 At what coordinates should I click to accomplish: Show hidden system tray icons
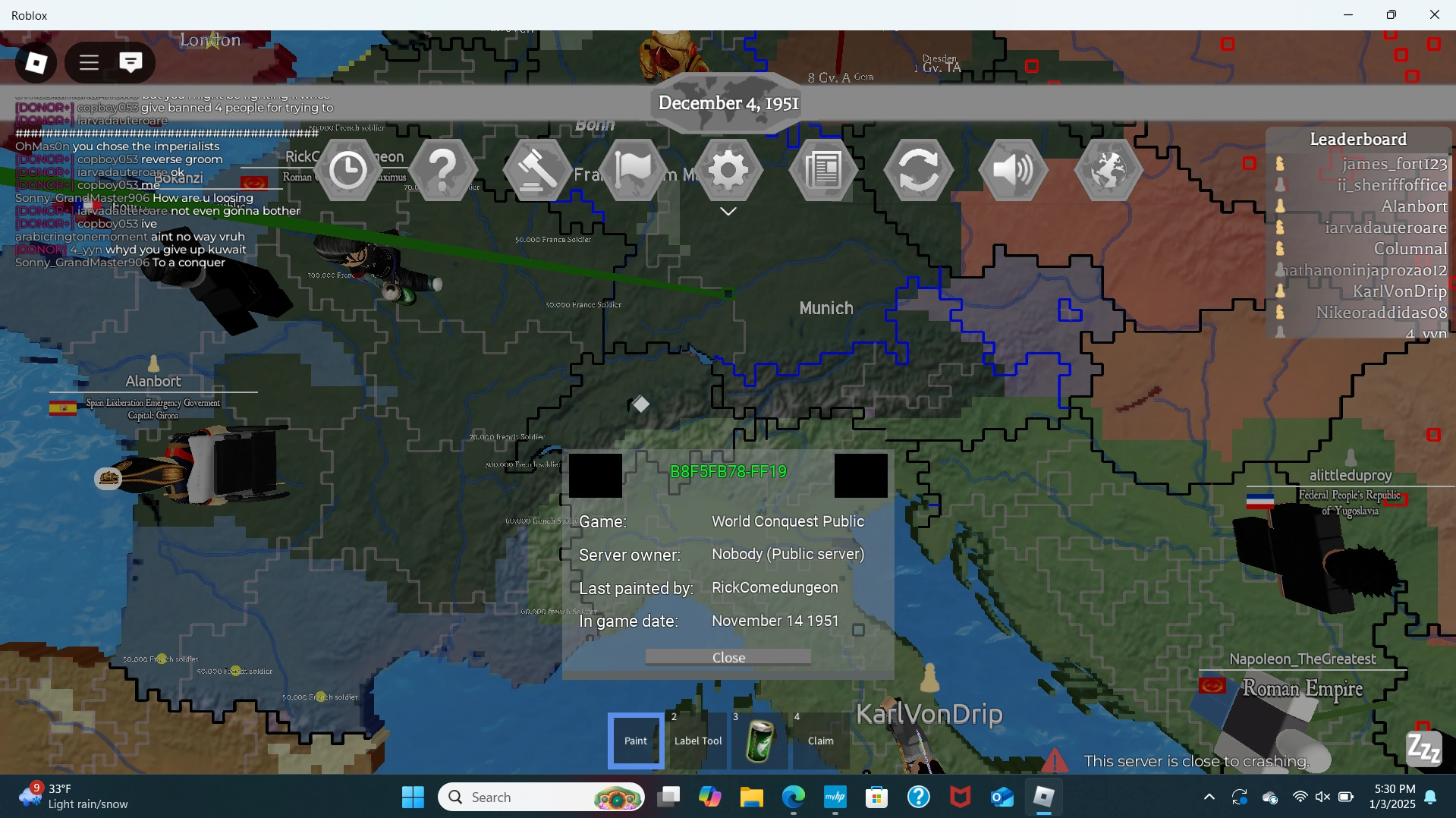(x=1209, y=798)
